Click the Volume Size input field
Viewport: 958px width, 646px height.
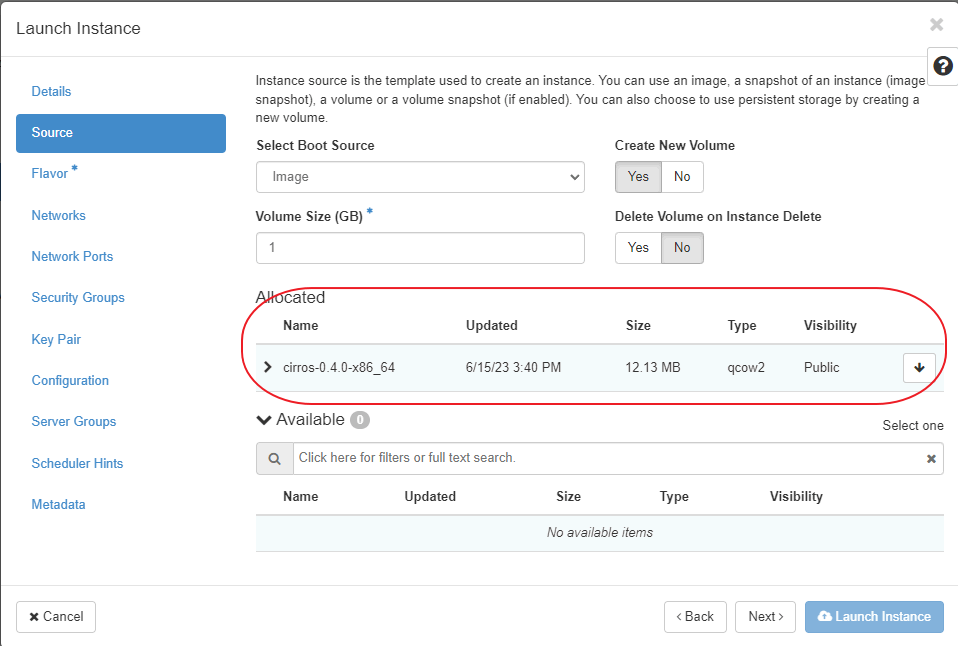pos(420,248)
